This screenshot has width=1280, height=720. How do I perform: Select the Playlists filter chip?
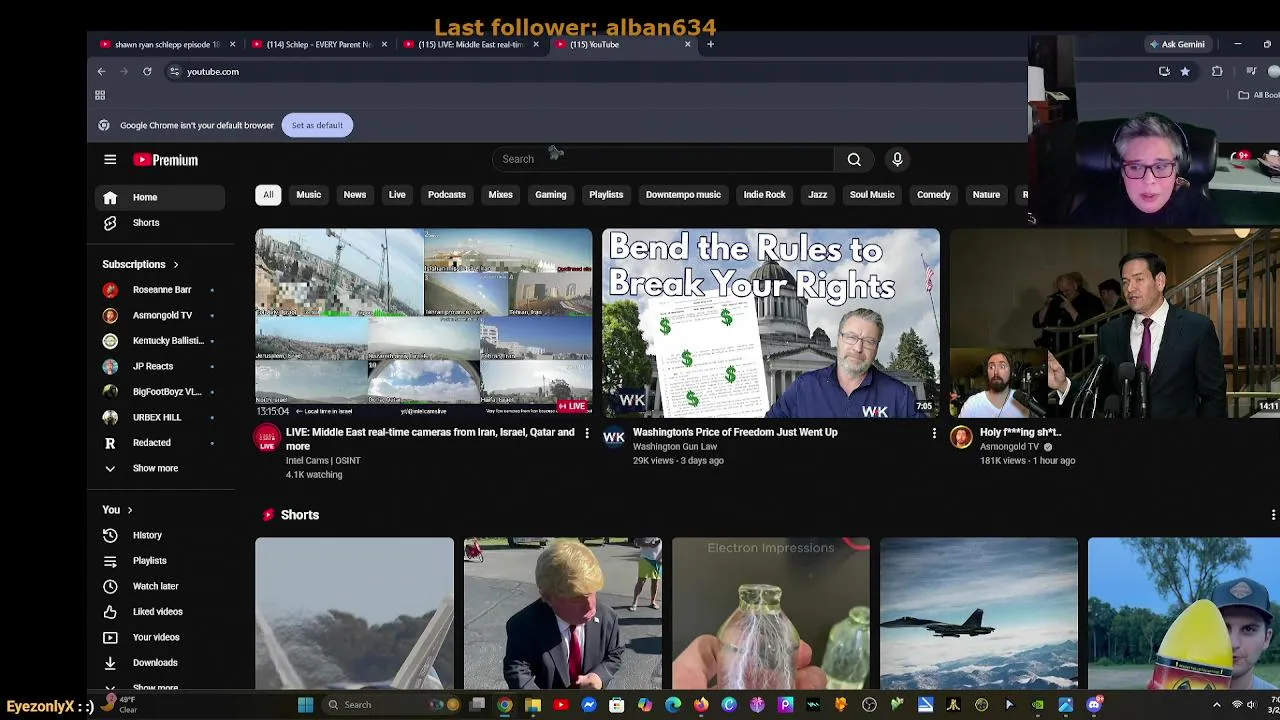click(606, 195)
